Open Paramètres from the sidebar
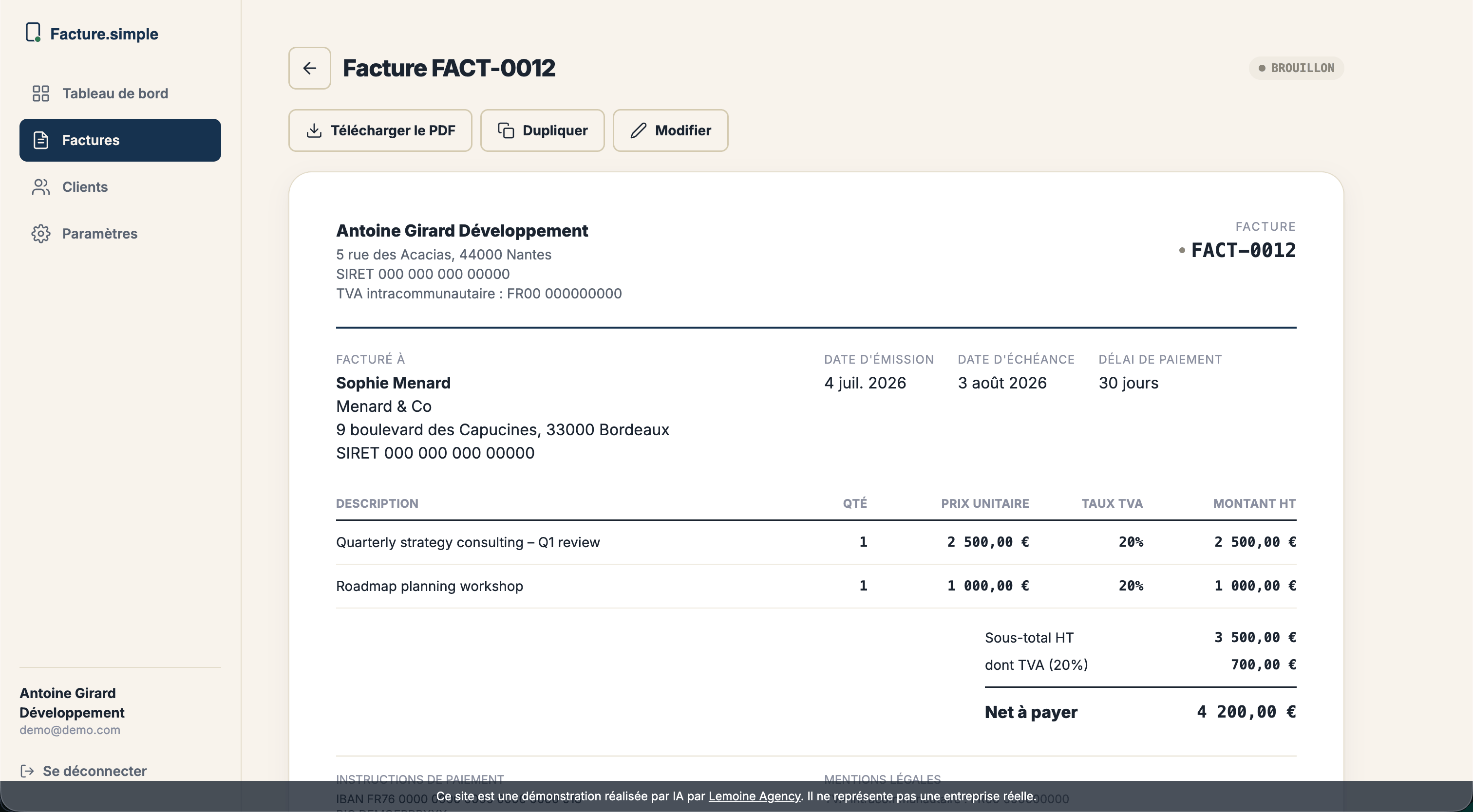The image size is (1473, 812). (120, 234)
